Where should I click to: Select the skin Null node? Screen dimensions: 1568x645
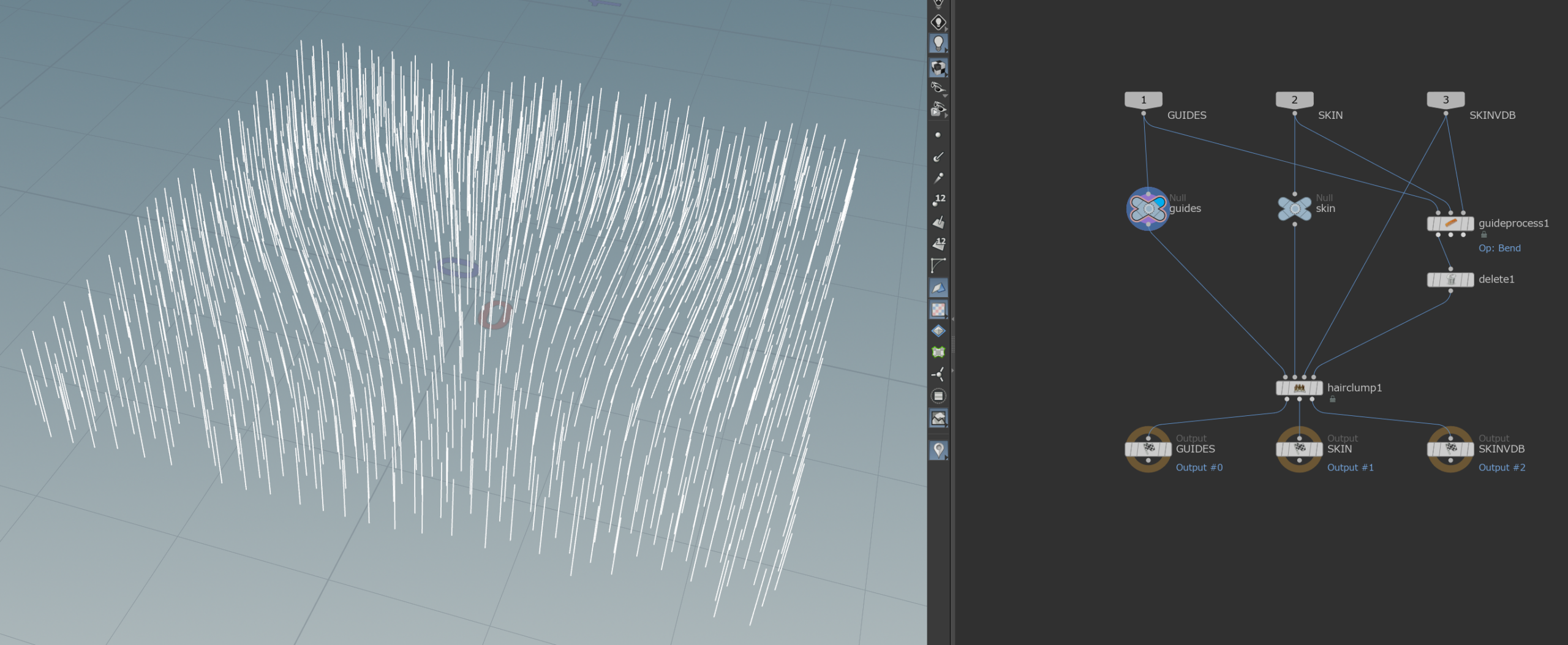(1294, 209)
